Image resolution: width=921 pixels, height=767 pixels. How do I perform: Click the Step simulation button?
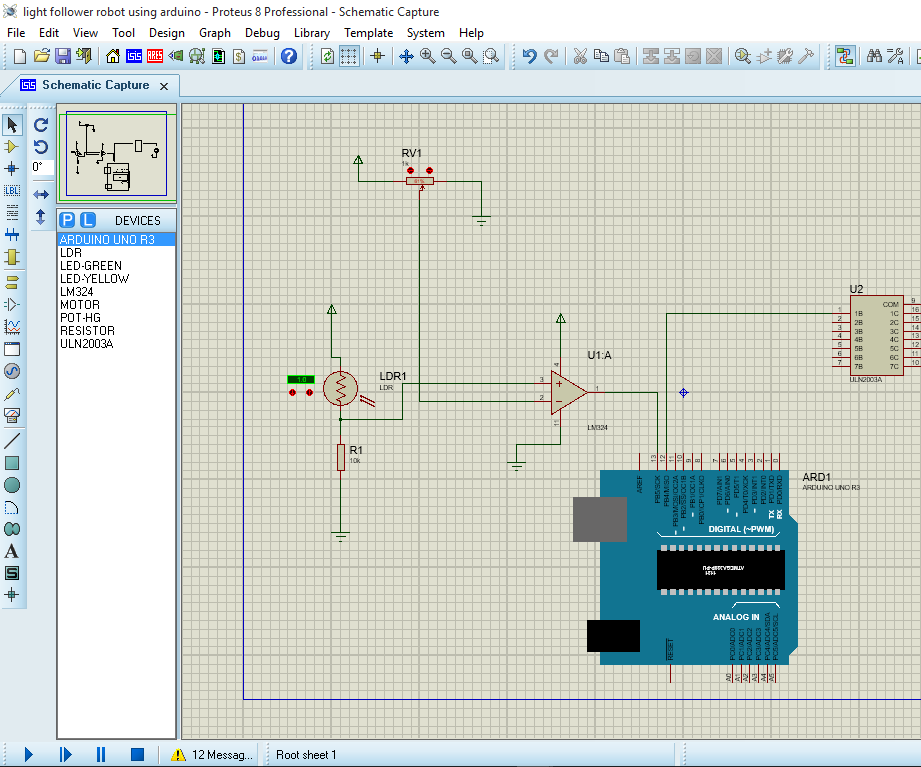[x=65, y=754]
